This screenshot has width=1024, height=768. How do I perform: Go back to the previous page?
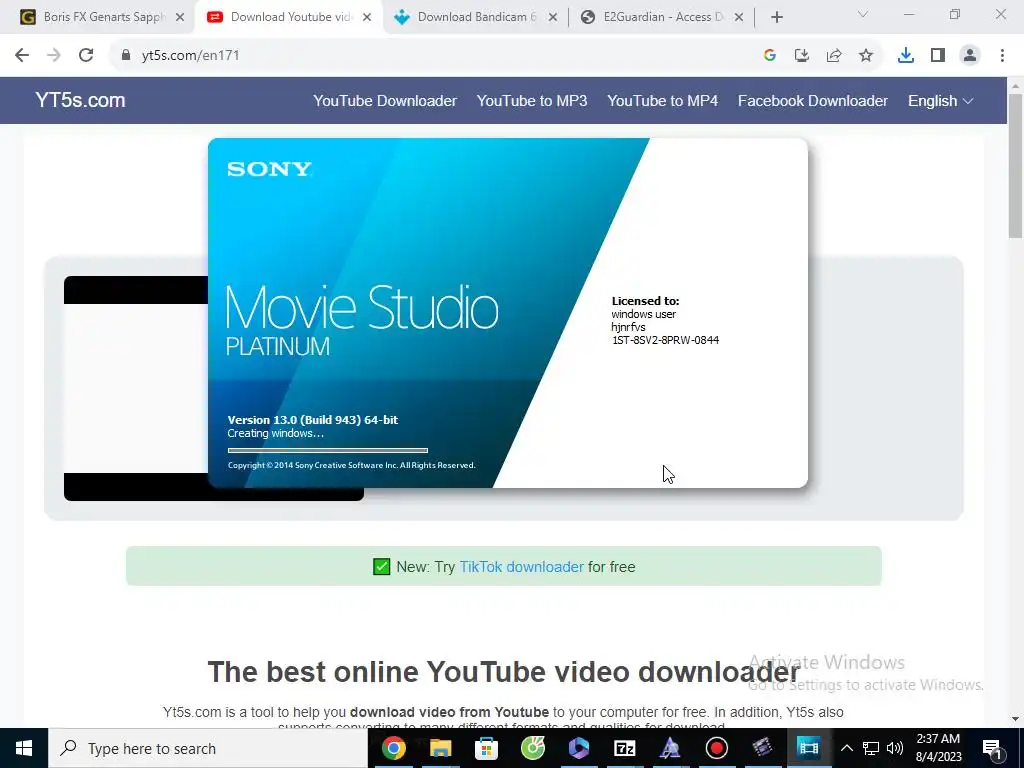point(22,56)
